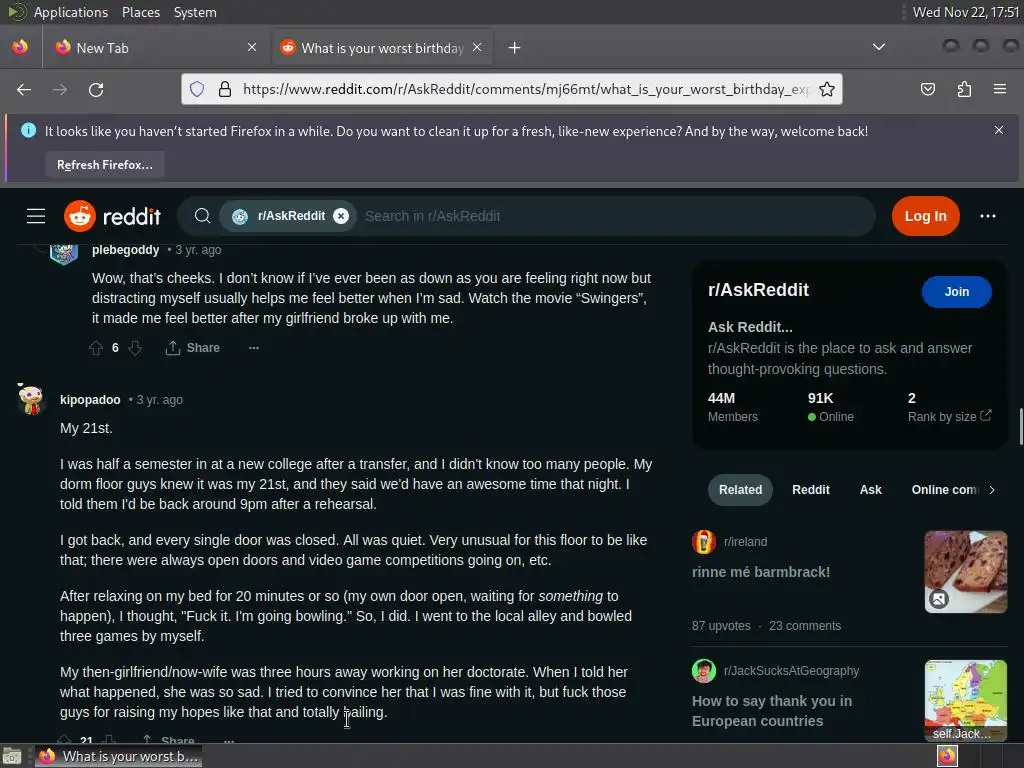Remove the r/AskReddit search filter
The width and height of the screenshot is (1024, 768).
(341, 216)
